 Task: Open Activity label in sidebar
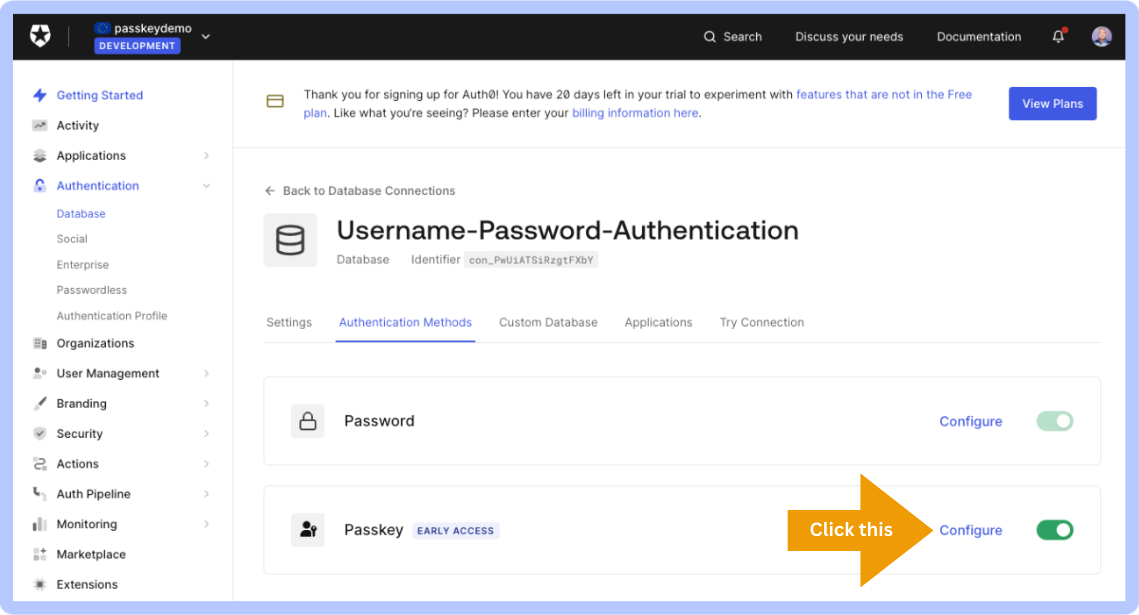78,126
